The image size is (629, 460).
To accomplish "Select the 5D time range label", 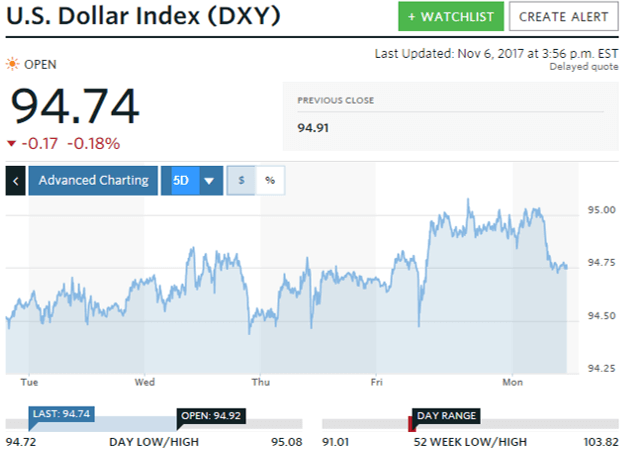I will [x=180, y=181].
